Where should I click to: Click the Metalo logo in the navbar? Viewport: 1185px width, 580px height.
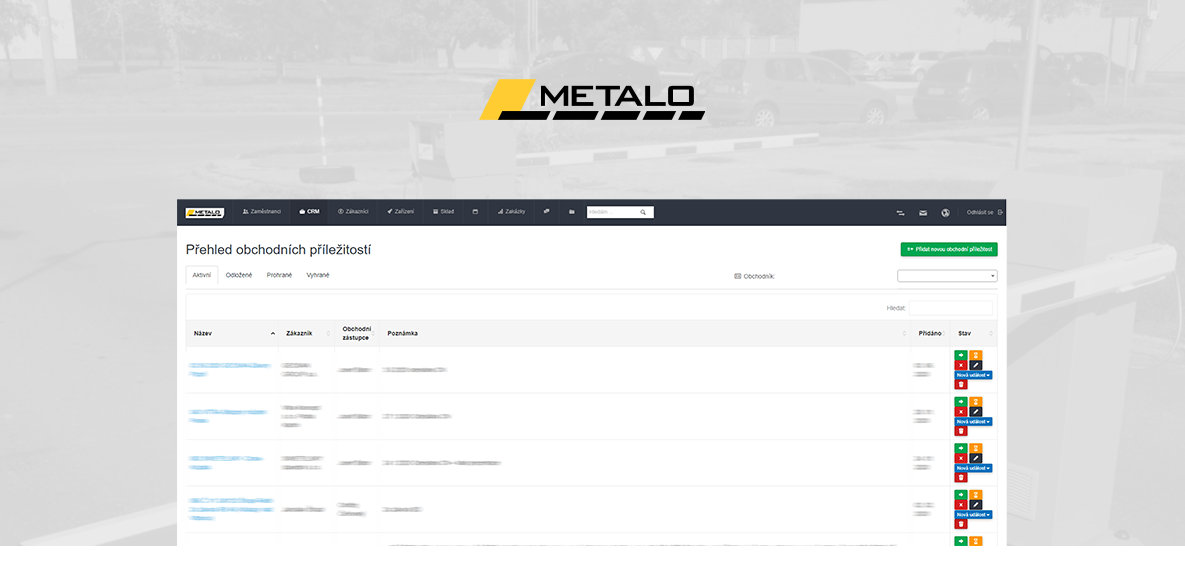[x=204, y=212]
